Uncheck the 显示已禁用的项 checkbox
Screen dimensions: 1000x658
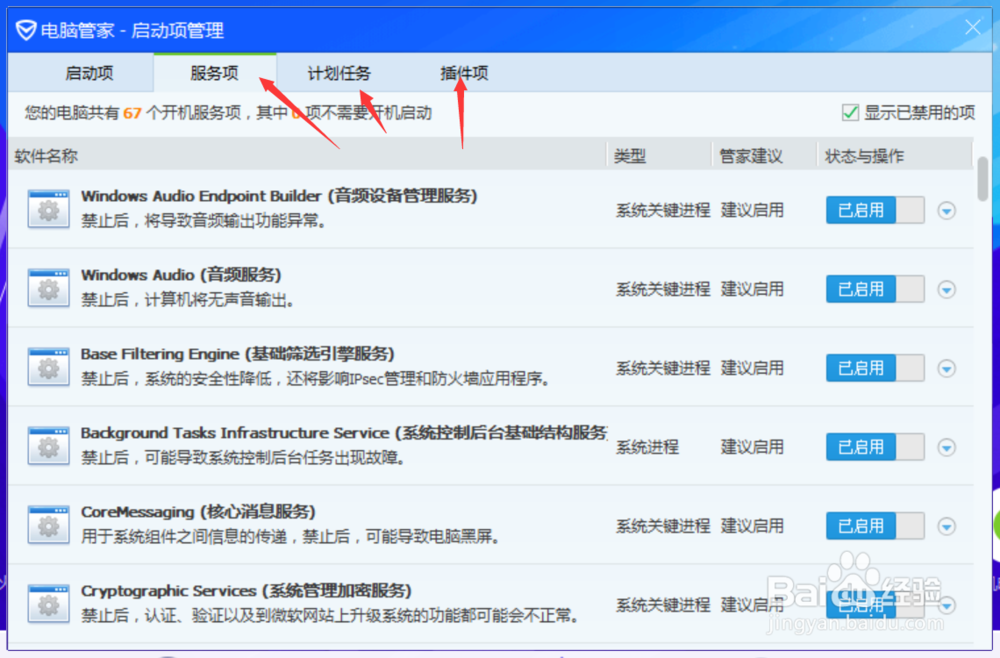tap(849, 113)
